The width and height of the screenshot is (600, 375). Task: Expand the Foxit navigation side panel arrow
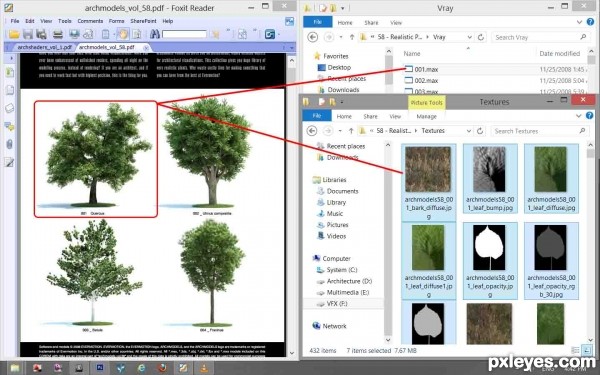[x=11, y=58]
